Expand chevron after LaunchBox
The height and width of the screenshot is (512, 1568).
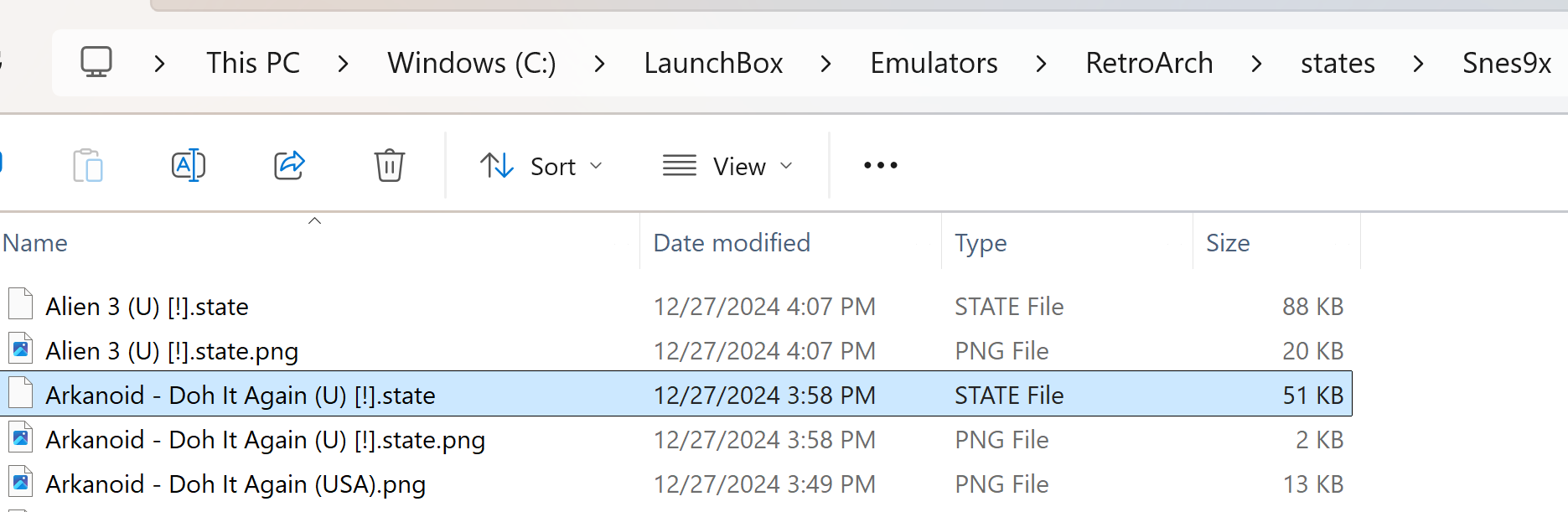coord(826,63)
